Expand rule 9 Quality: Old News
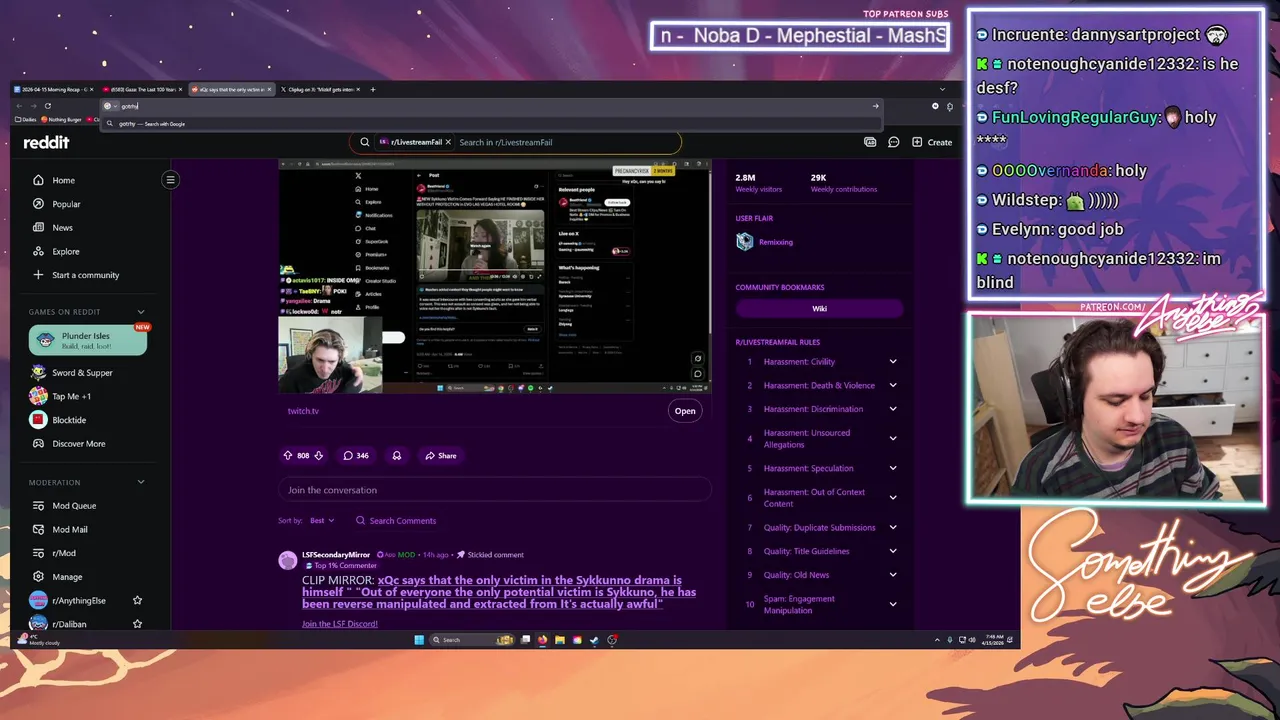 click(x=893, y=575)
